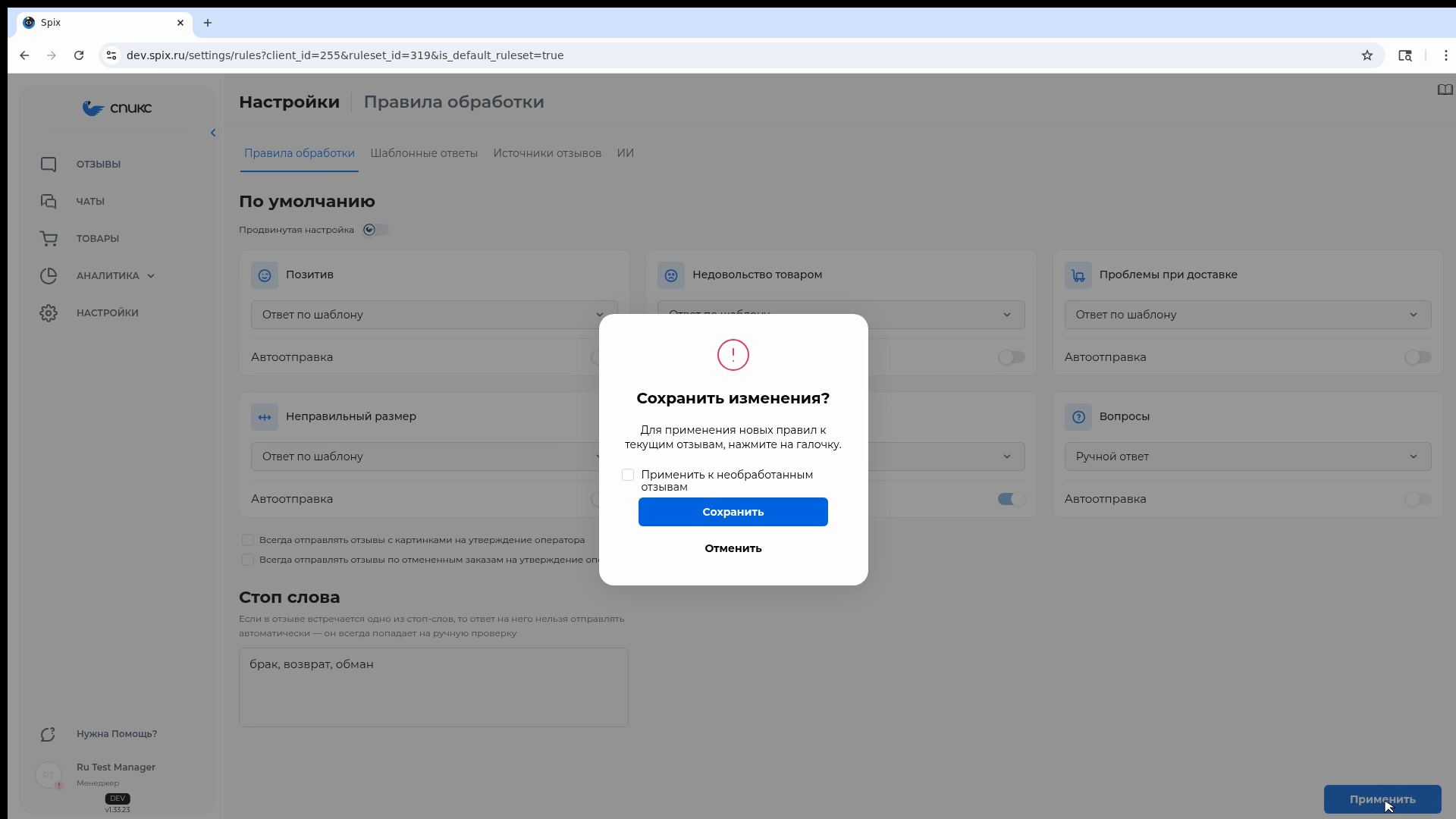Click the Стоп слова heading

pos(290,598)
